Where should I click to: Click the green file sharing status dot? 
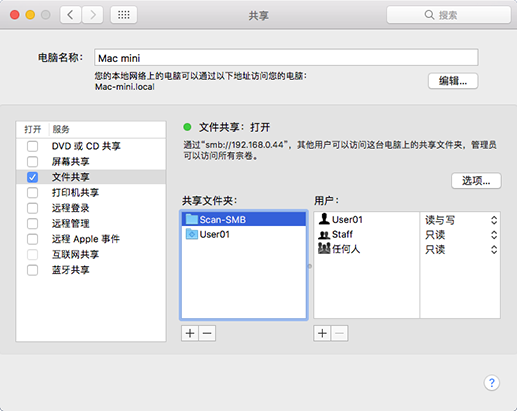coord(187,127)
